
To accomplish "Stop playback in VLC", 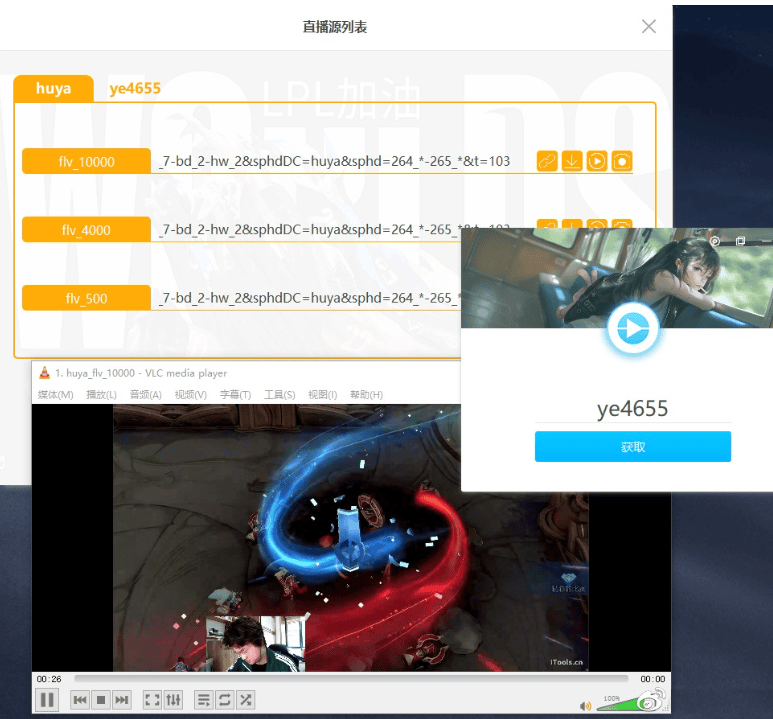I will point(100,700).
